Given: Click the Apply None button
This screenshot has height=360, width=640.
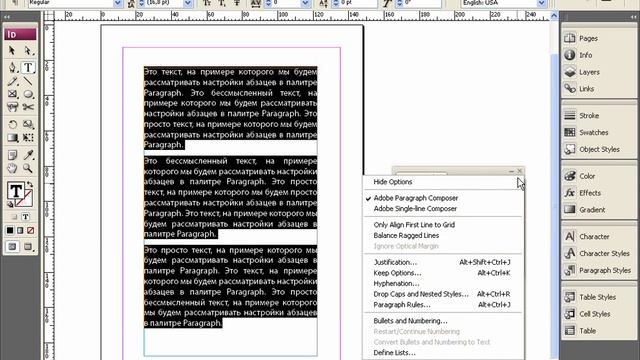Looking at the screenshot, I should 30,231.
